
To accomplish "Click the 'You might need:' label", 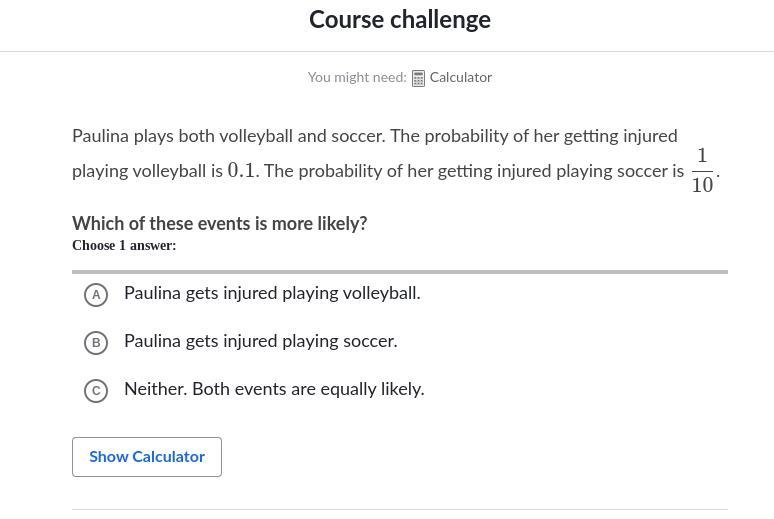I will (357, 78).
